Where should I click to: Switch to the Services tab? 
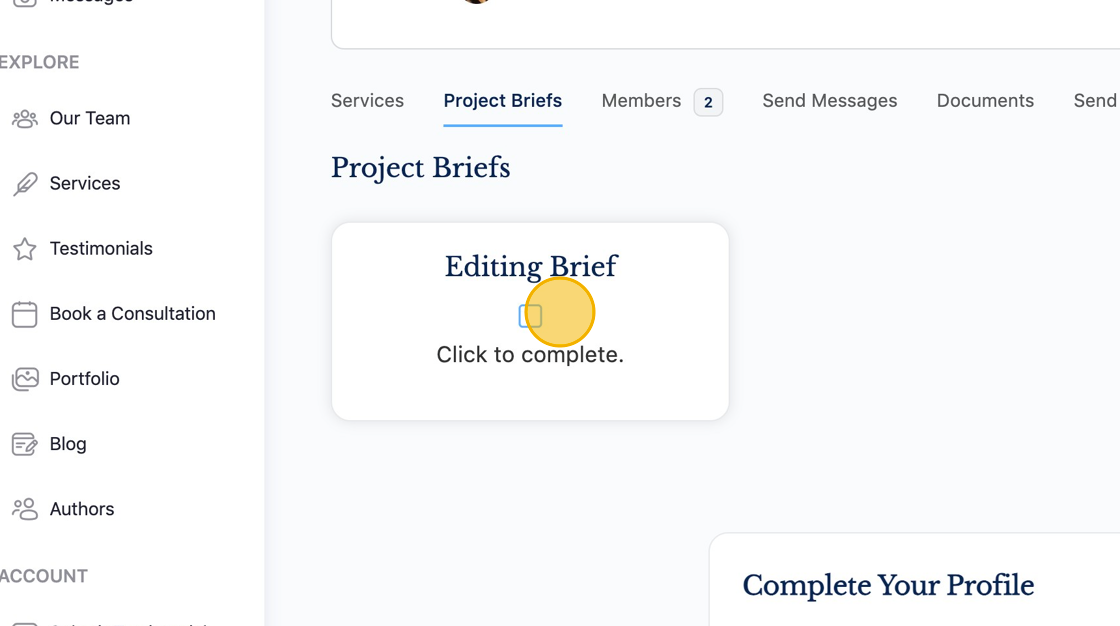click(x=367, y=101)
